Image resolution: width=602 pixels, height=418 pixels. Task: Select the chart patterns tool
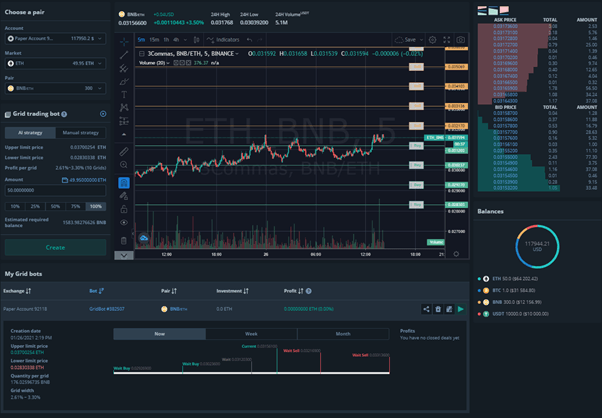124,107
